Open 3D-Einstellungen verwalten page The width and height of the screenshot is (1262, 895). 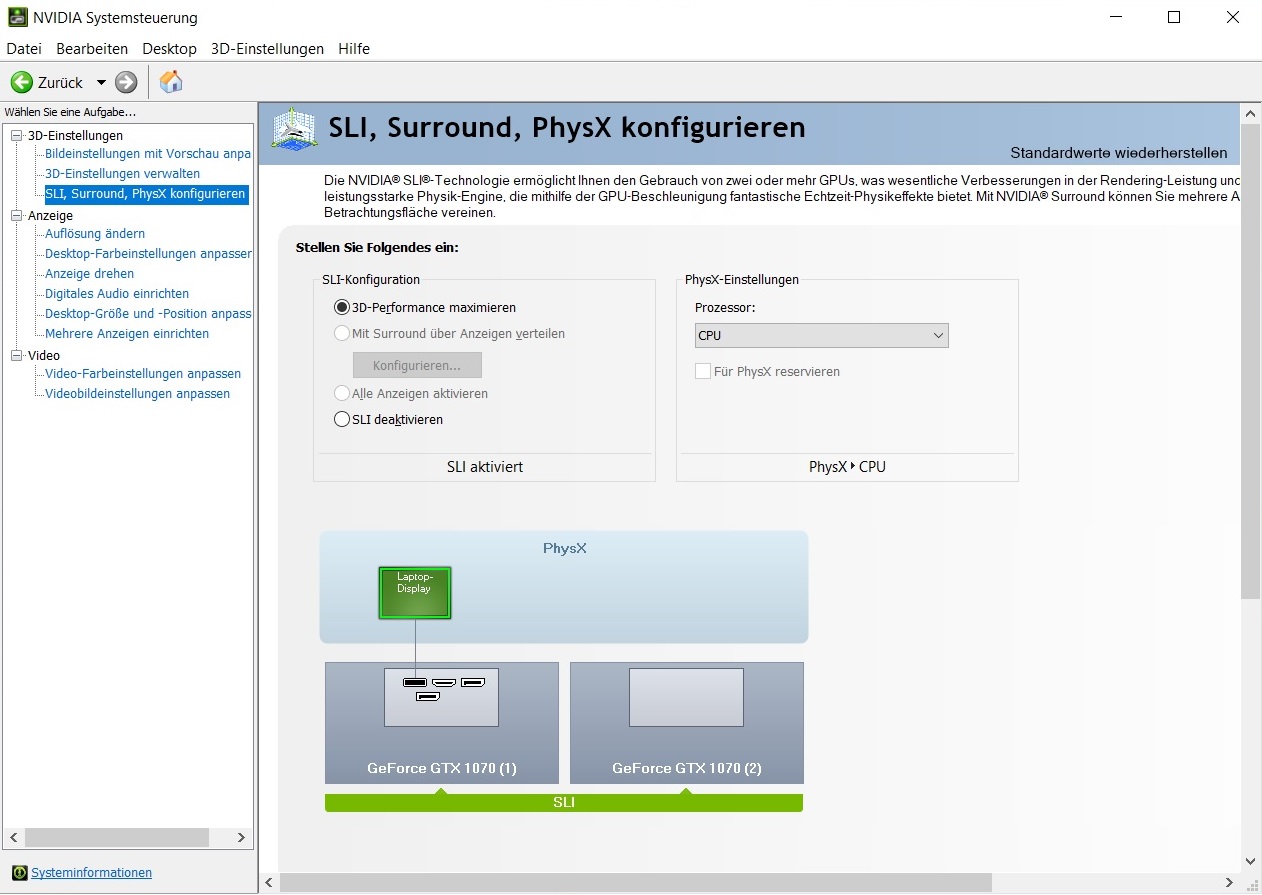coord(122,174)
